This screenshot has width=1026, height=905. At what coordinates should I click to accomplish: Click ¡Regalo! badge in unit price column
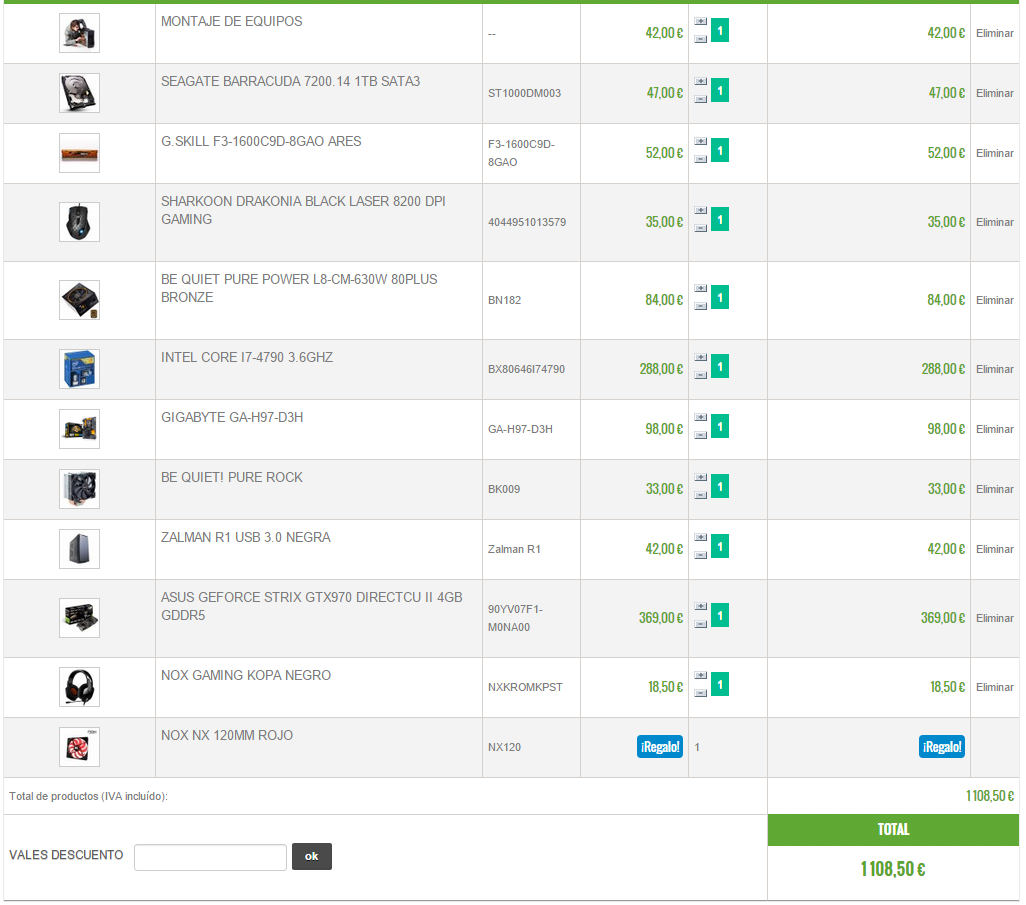[660, 747]
